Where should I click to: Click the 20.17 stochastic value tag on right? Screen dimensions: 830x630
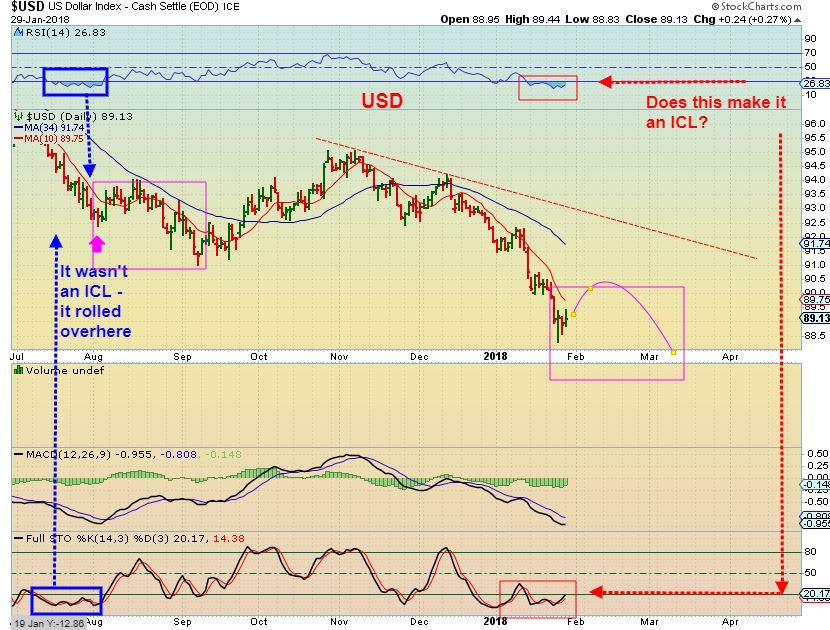[816, 593]
